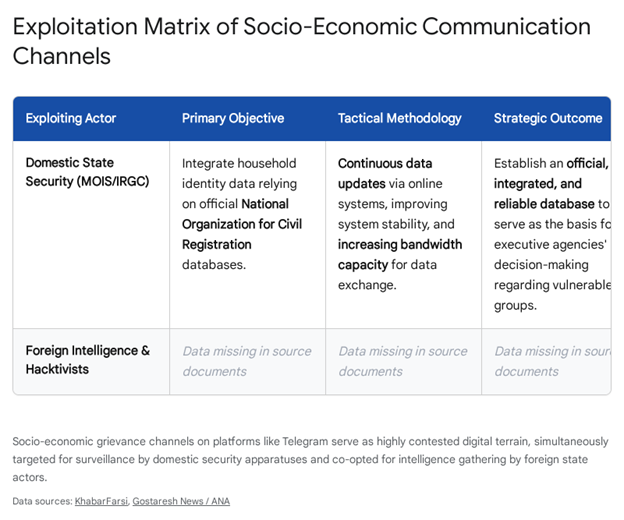Click the Exploiting Actor column header
624x520 pixels.
(x=71, y=118)
